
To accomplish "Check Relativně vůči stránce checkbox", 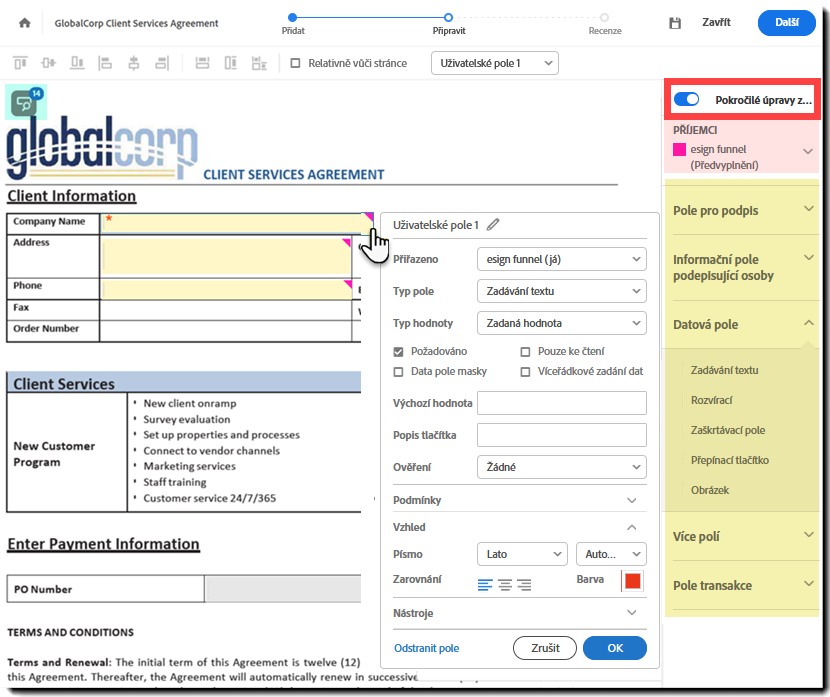I will pos(295,63).
